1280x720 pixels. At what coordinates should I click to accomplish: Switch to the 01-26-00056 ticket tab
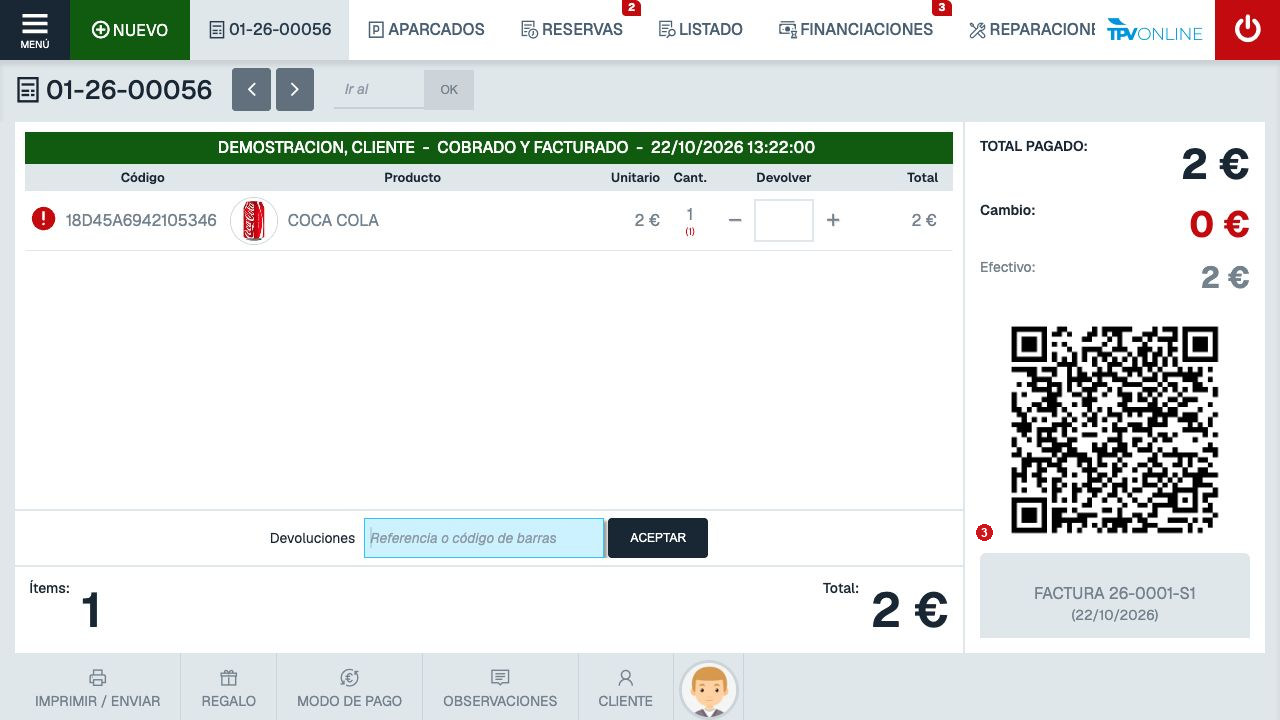(270, 30)
